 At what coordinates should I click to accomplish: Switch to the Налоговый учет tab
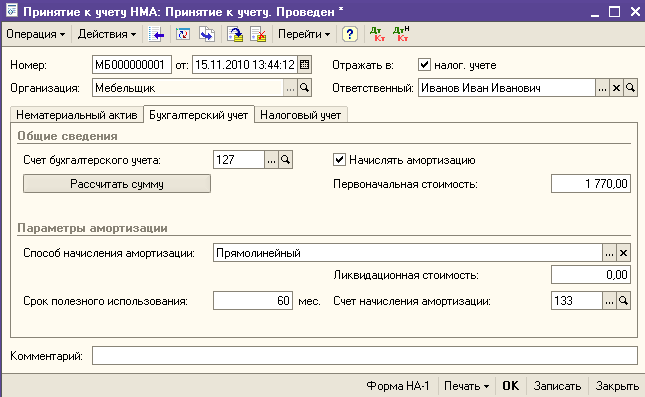pos(301,115)
